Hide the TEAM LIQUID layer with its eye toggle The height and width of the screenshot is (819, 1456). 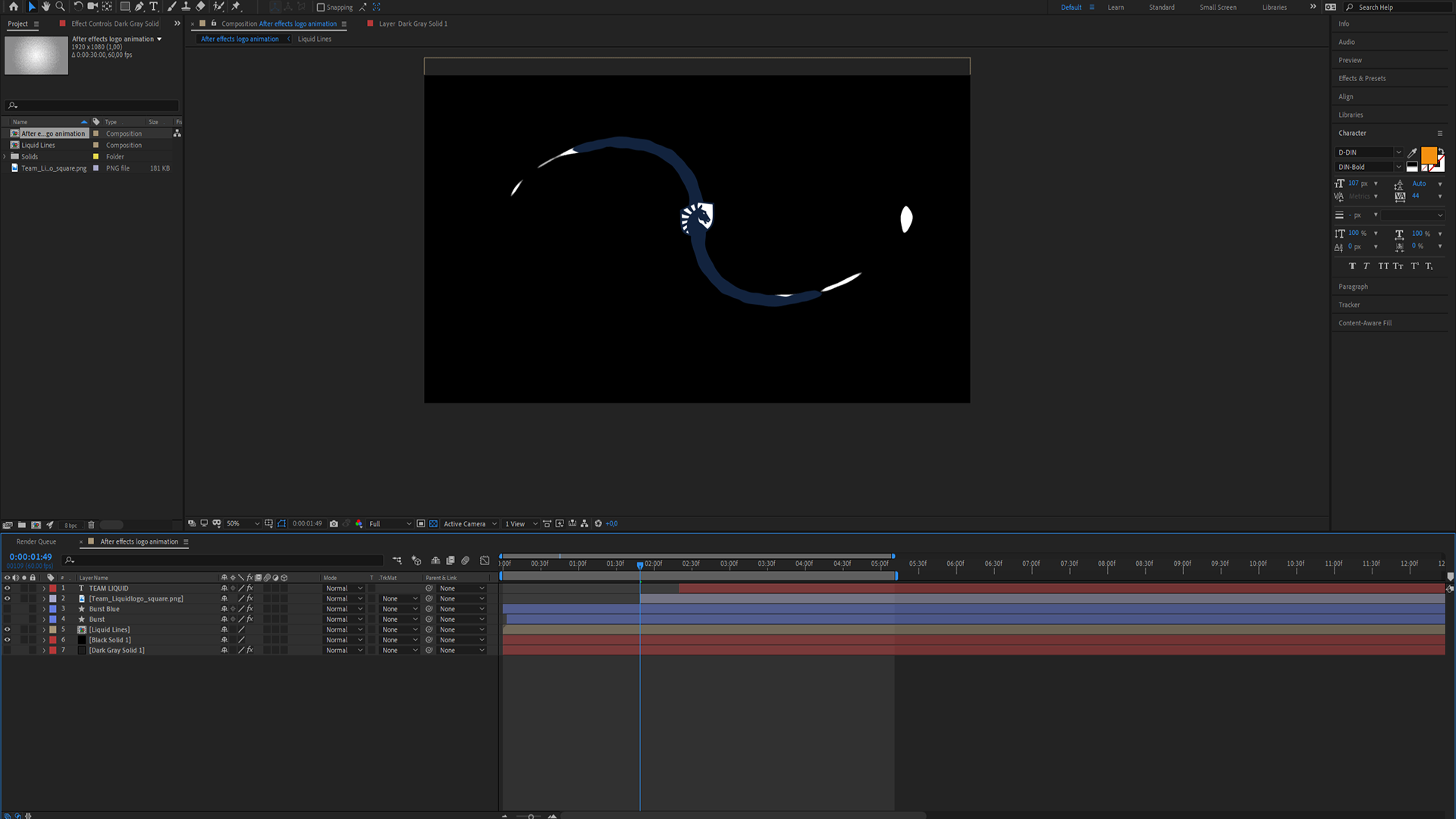tap(8, 588)
